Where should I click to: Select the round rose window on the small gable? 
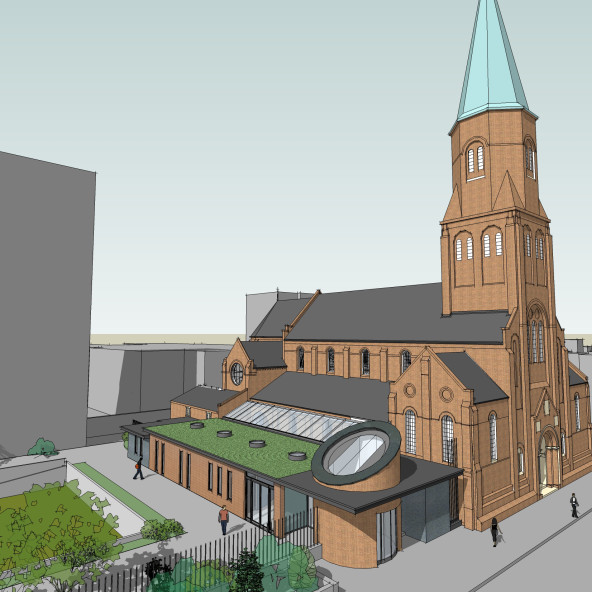(237, 374)
